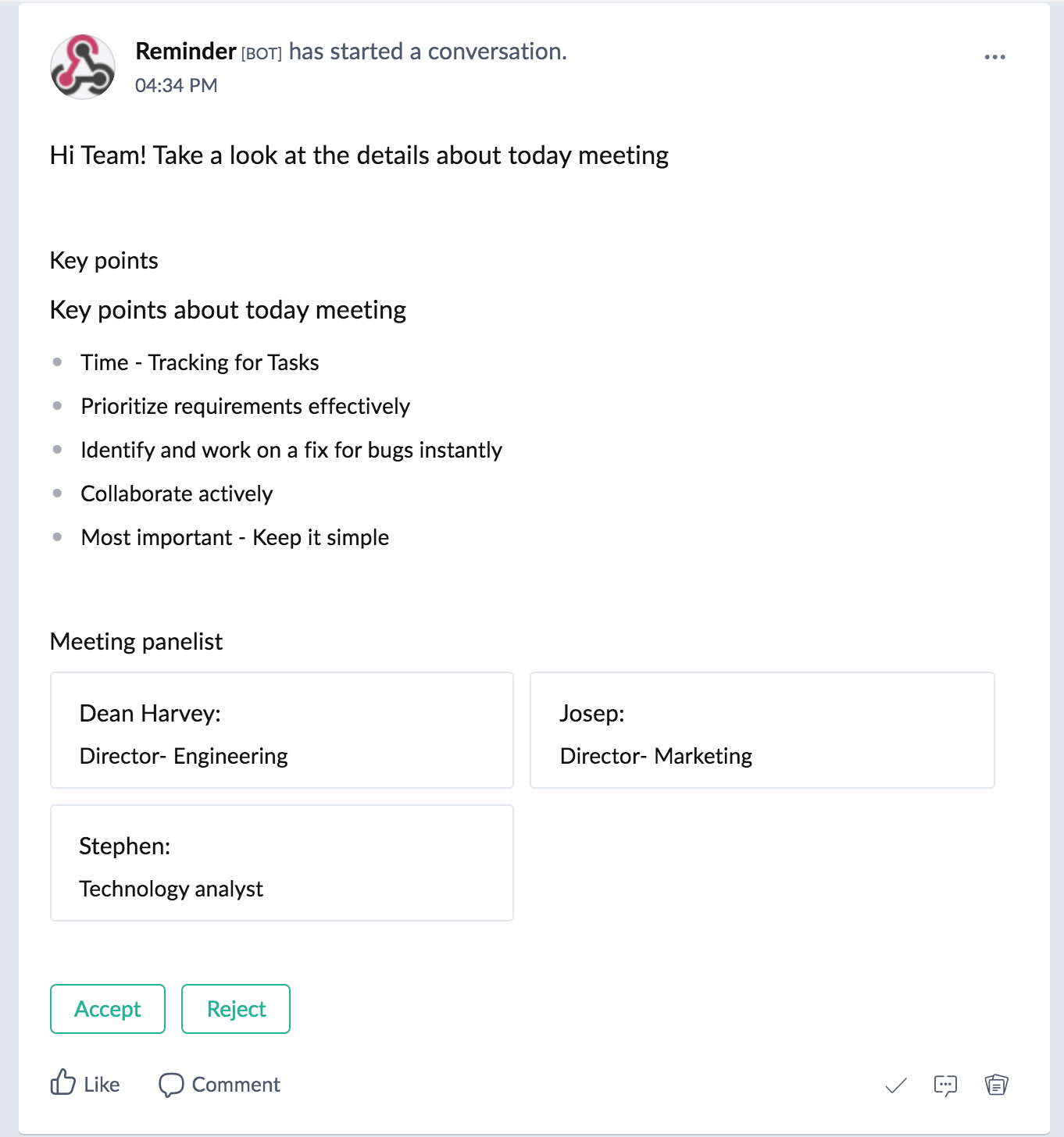Click the 04:34 PM timestamp

tap(177, 86)
